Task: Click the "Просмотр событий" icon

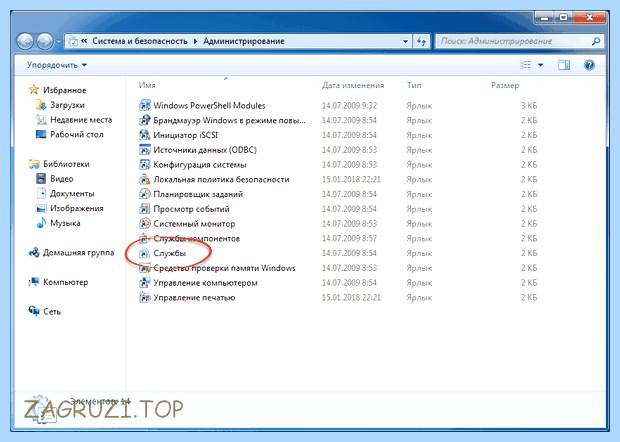Action: pyautogui.click(x=145, y=209)
